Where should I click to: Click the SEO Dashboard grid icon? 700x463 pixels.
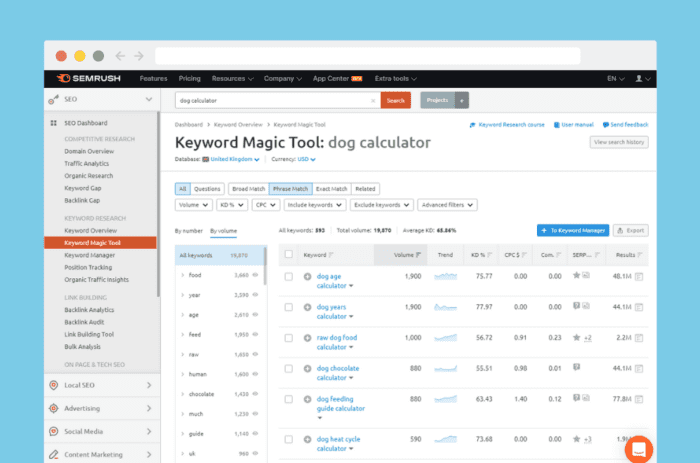[54, 123]
